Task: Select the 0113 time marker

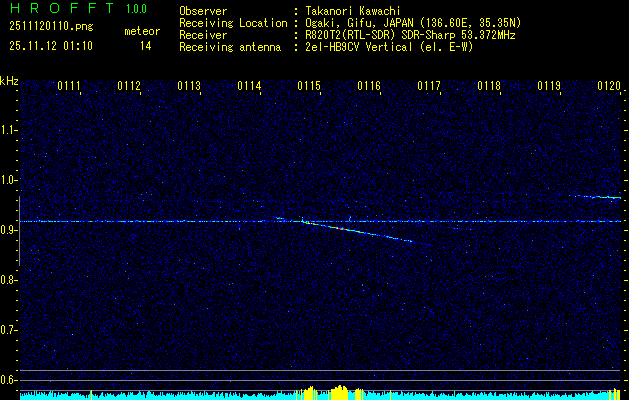Action: coord(189,86)
